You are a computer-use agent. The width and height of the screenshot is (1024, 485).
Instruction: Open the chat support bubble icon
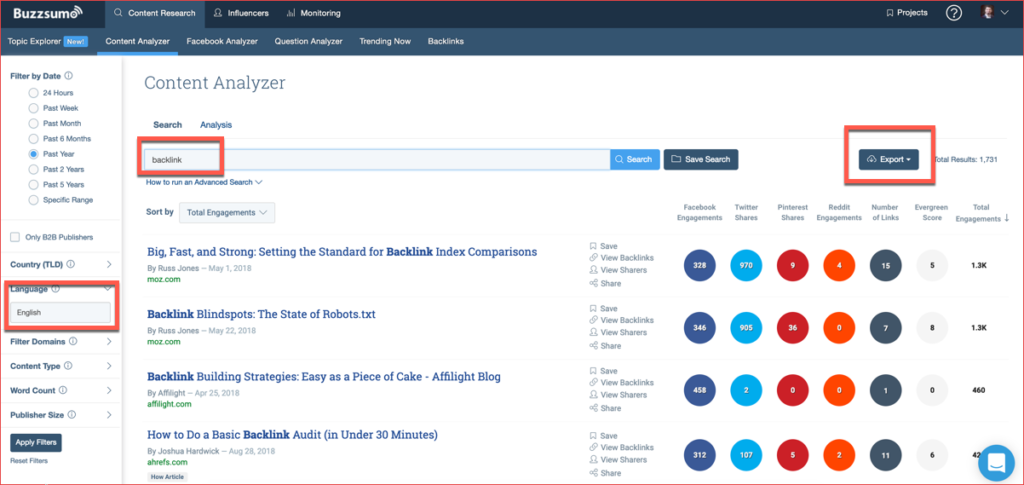click(995, 462)
